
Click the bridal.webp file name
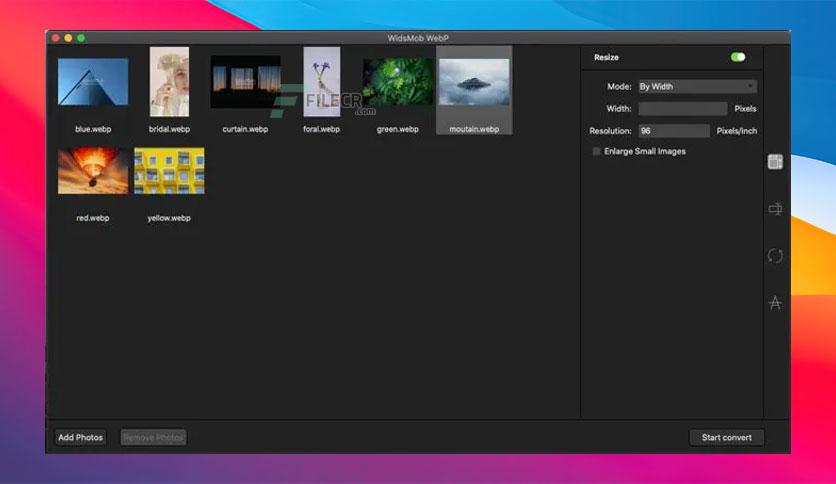click(x=169, y=129)
